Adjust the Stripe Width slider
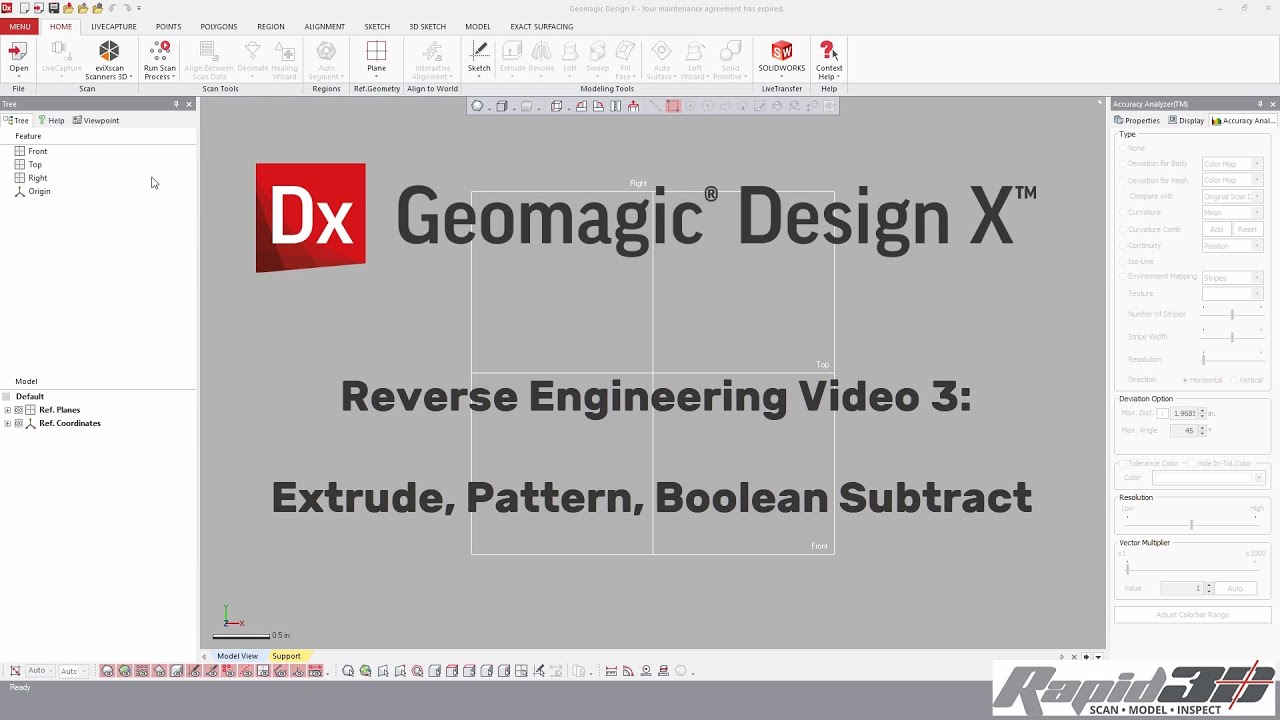 pos(1232,337)
